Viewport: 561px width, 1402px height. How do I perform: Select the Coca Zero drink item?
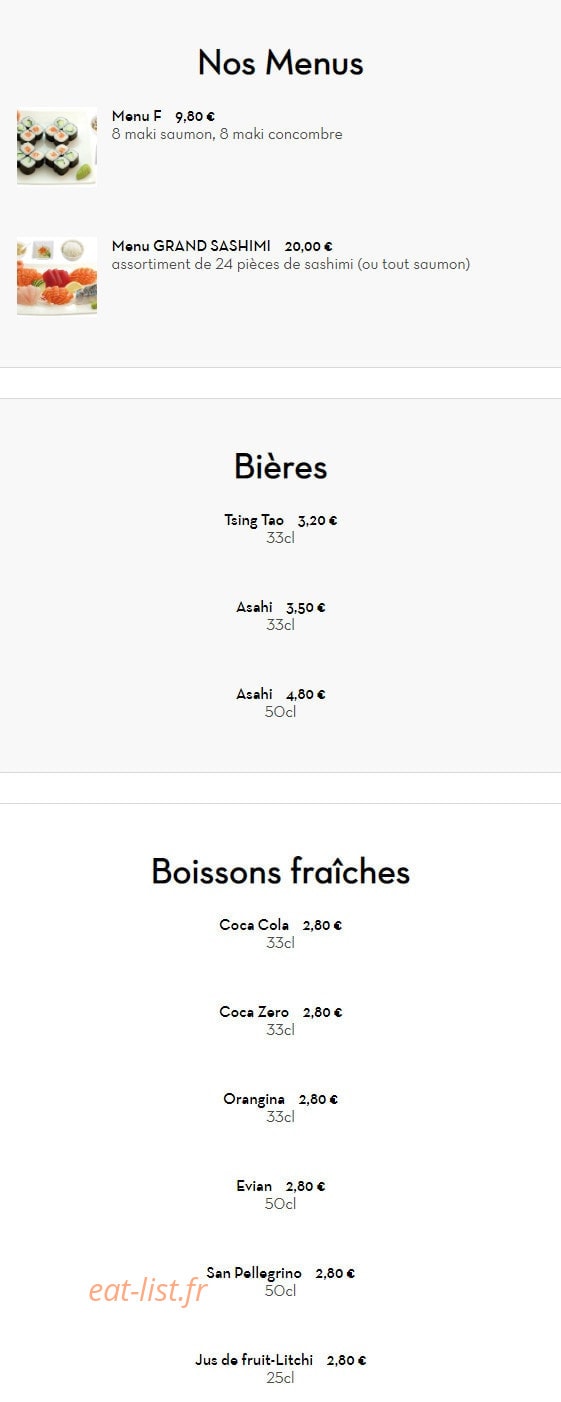pos(280,1021)
